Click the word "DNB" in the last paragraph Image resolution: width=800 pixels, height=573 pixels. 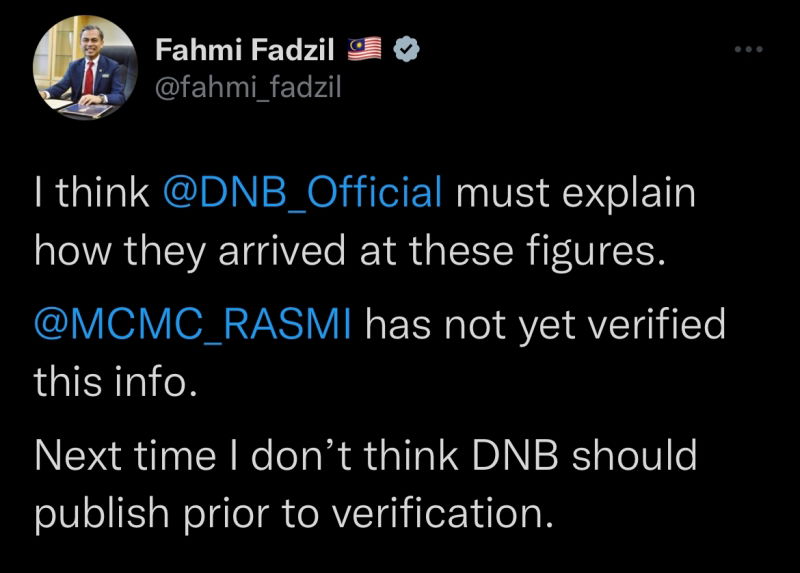(510, 456)
